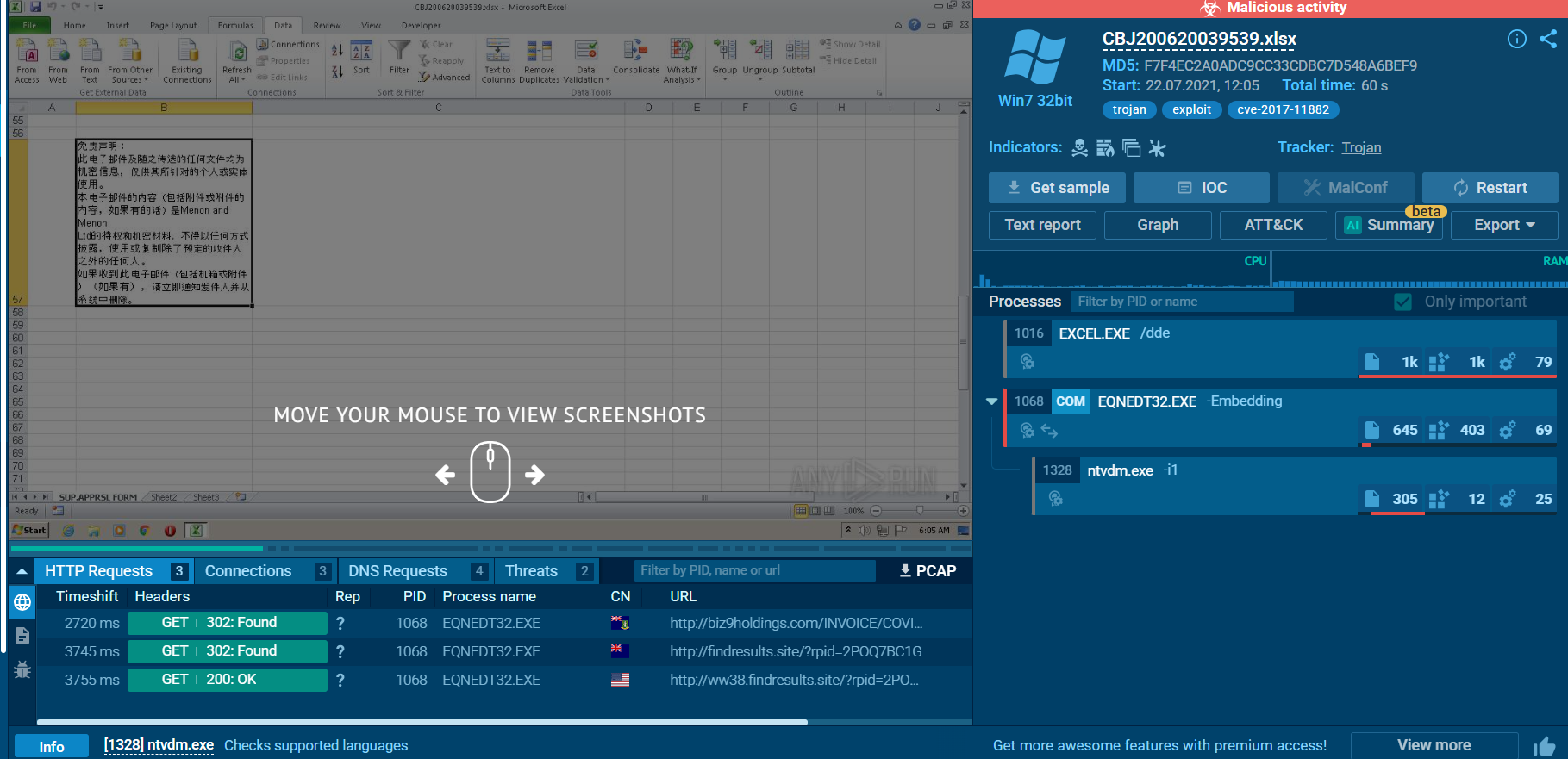
Task: Open the Threats tab
Action: (x=531, y=571)
